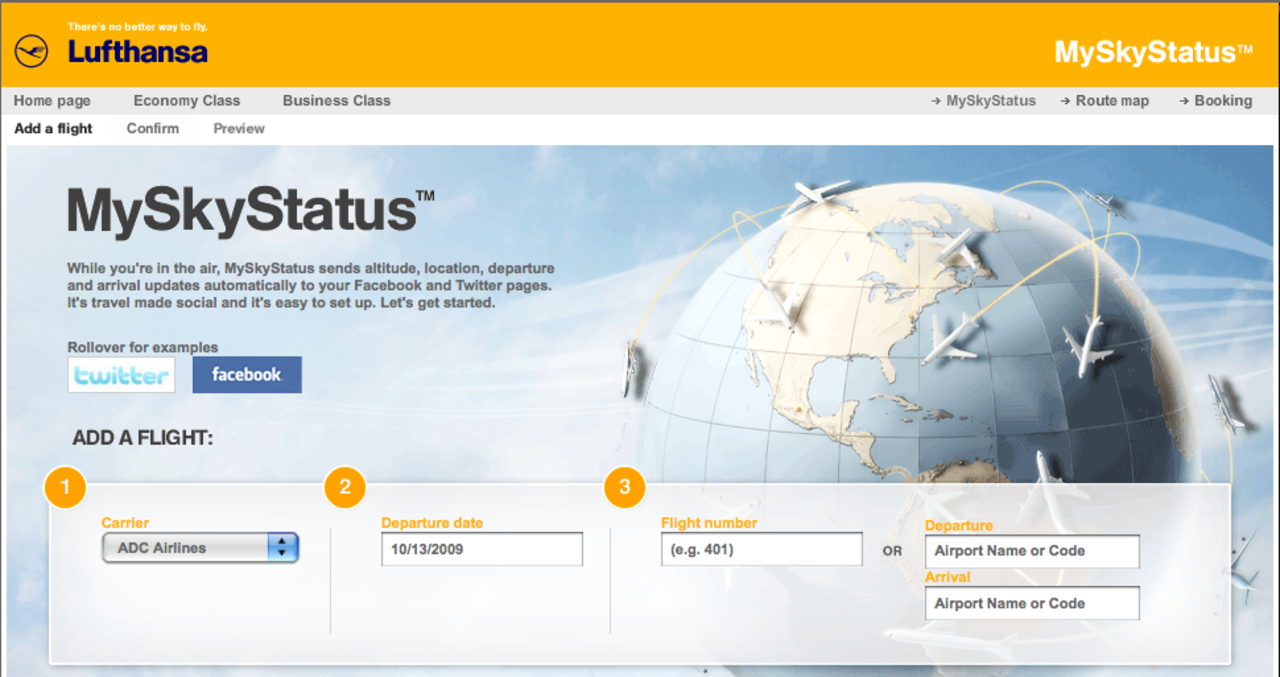This screenshot has width=1280, height=677.
Task: Open the Booking page link
Action: click(x=1222, y=100)
